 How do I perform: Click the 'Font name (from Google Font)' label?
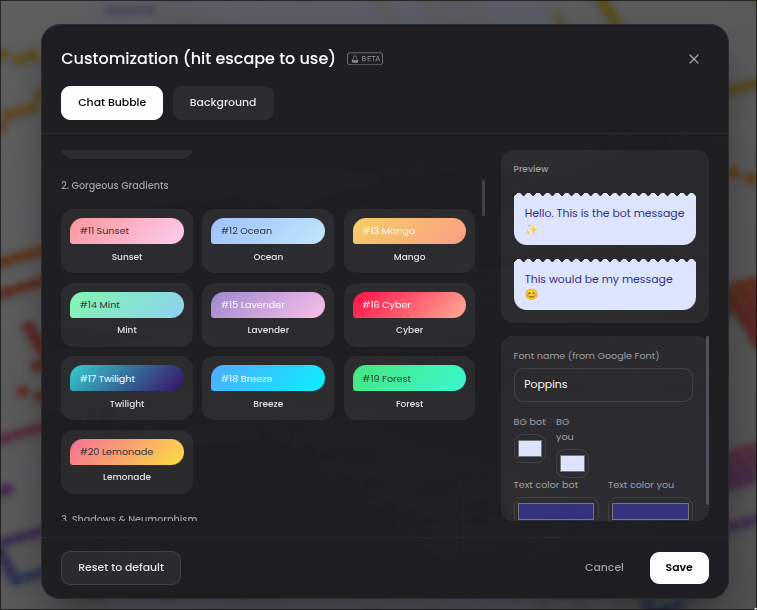586,356
